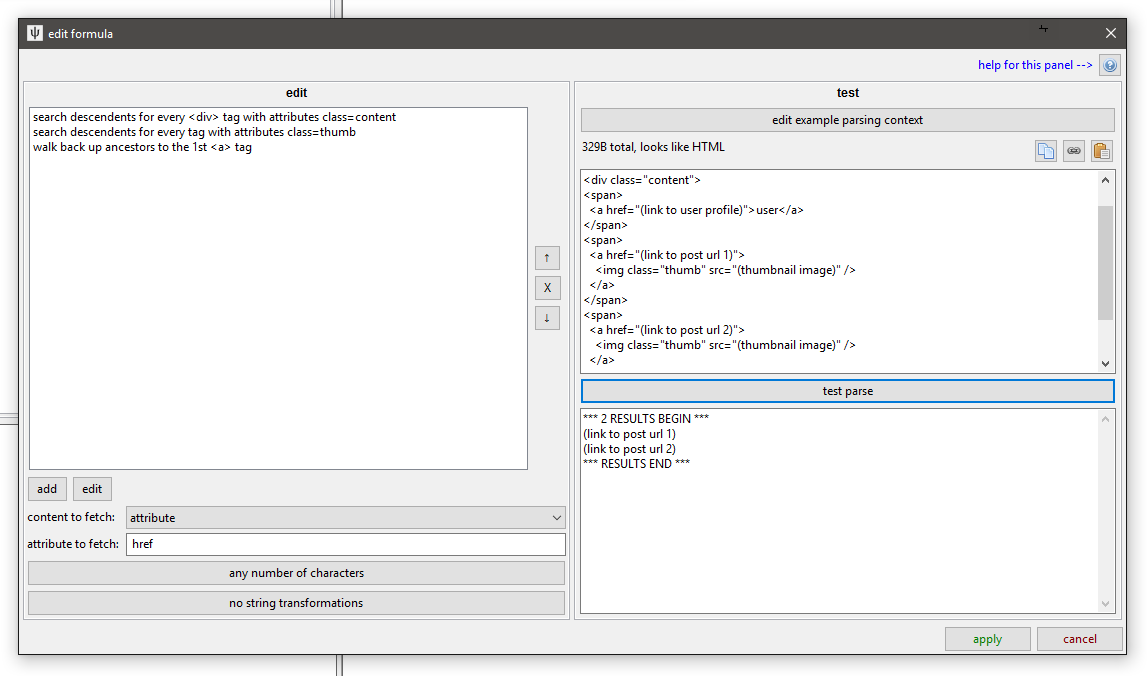Image resolution: width=1147 pixels, height=676 pixels.
Task: Click scroll-up arrow of example HTML box
Action: [x=1105, y=180]
